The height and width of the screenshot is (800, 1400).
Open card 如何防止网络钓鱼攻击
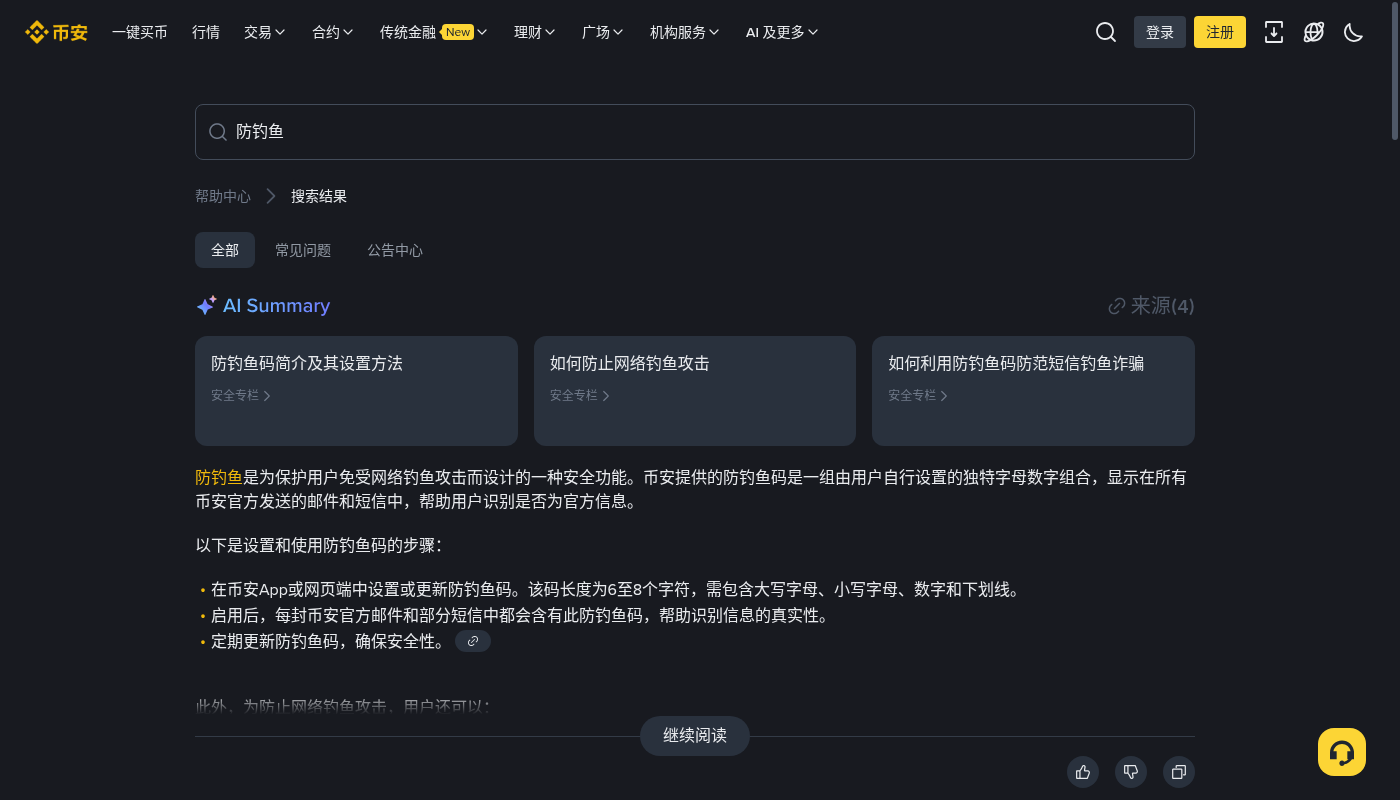click(x=695, y=391)
